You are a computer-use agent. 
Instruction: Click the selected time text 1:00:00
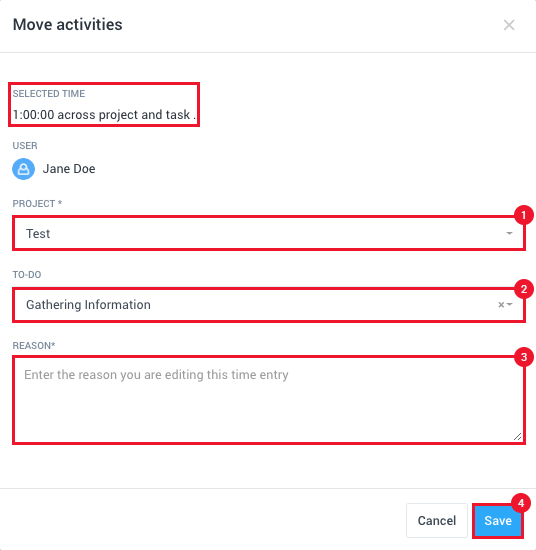[34, 115]
